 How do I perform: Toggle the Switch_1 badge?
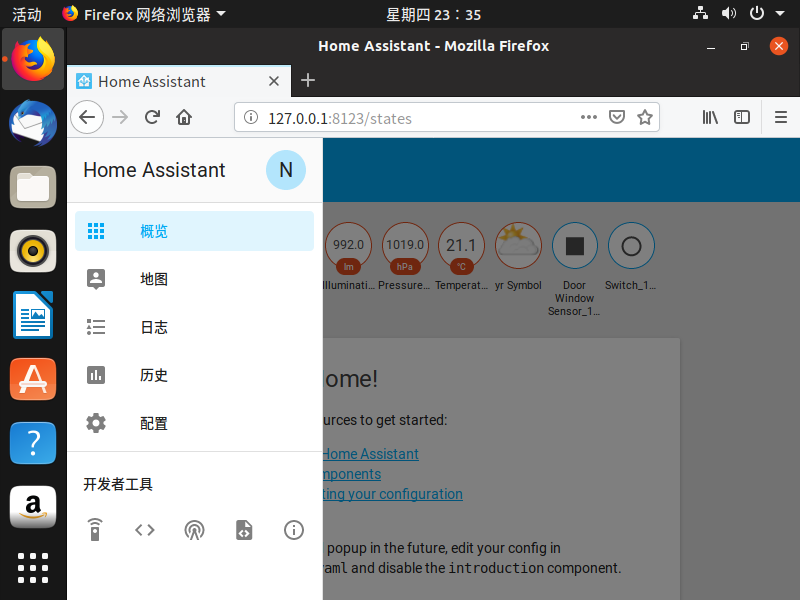631,246
